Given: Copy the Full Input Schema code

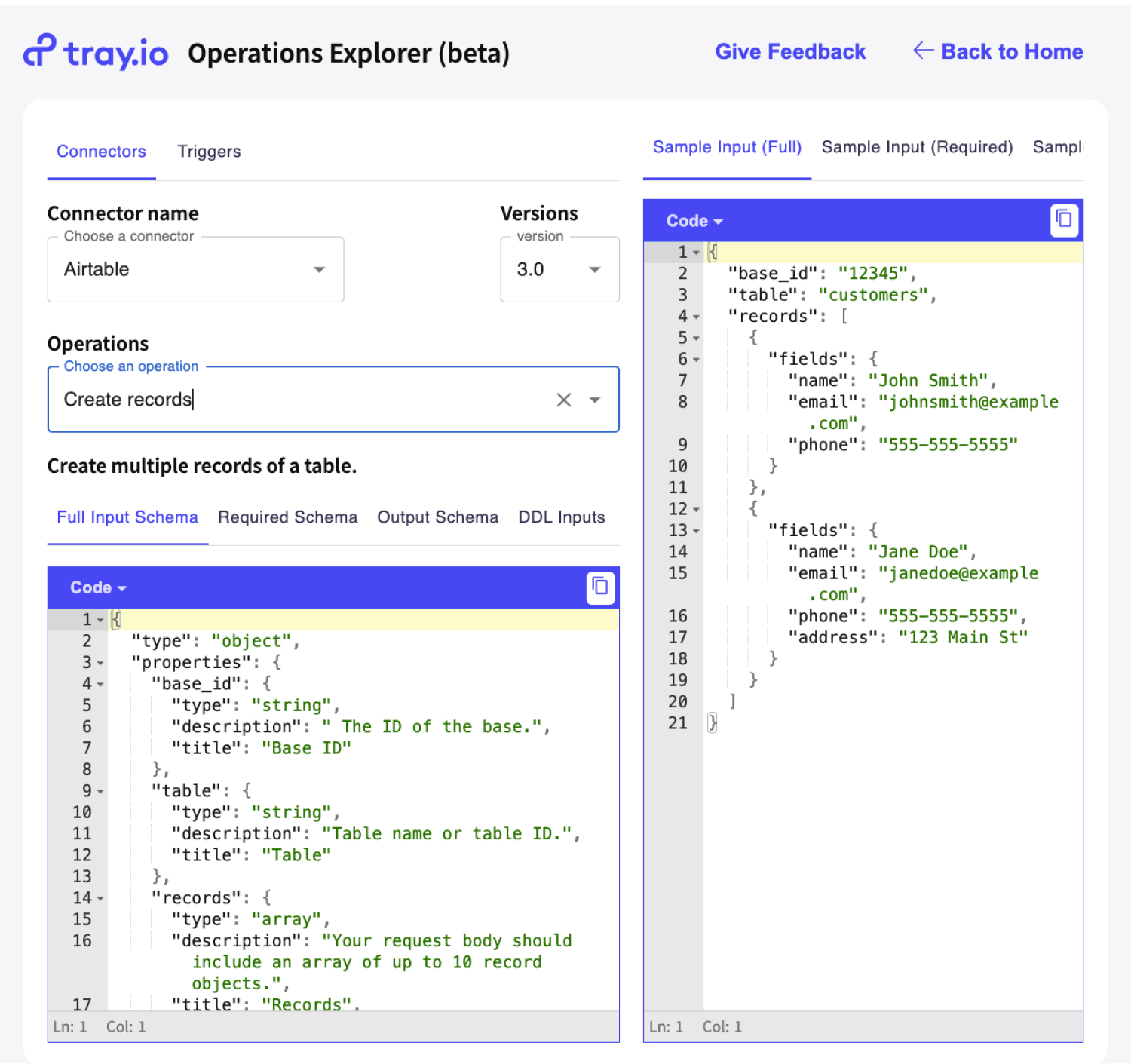Looking at the screenshot, I should tap(599, 587).
